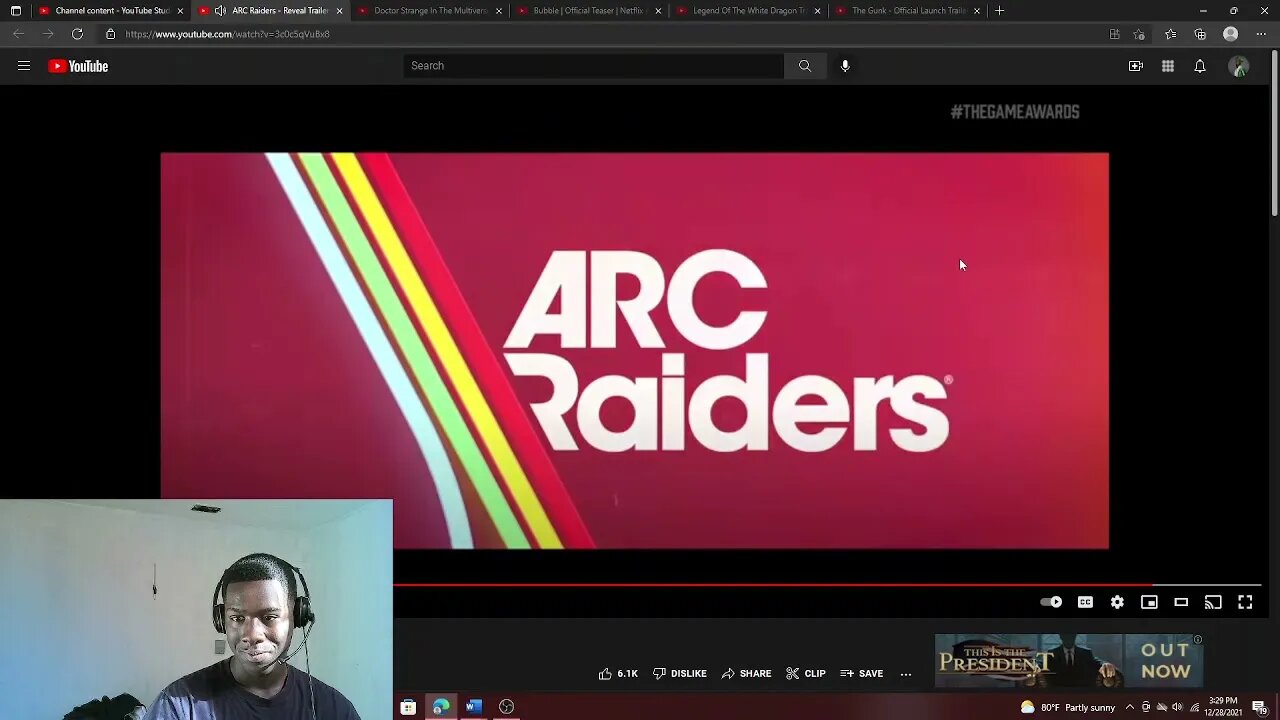Close the ARC Raiders Reveal Trailer tab

339,11
